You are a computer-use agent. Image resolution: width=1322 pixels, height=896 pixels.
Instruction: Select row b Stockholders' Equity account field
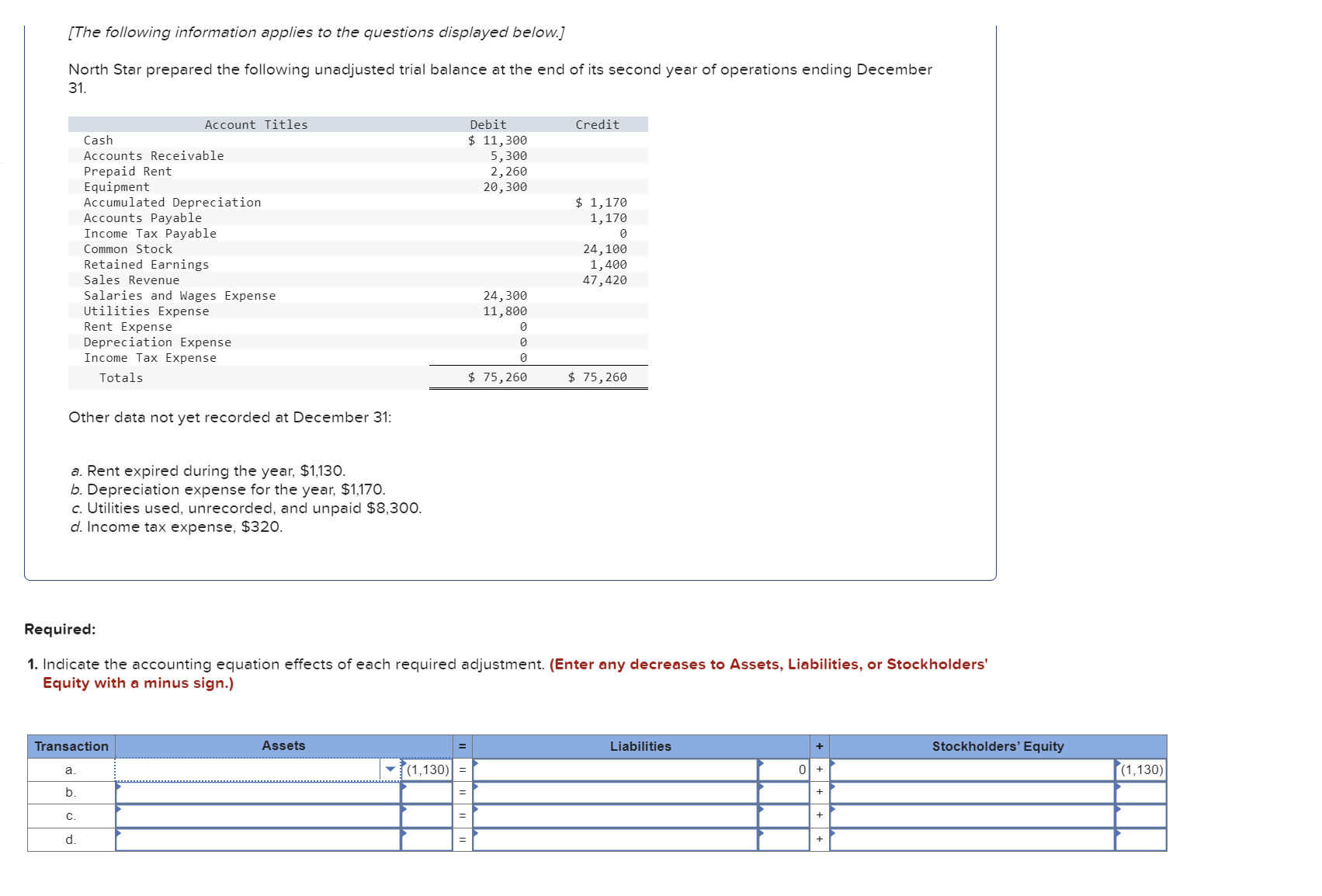(x=972, y=793)
